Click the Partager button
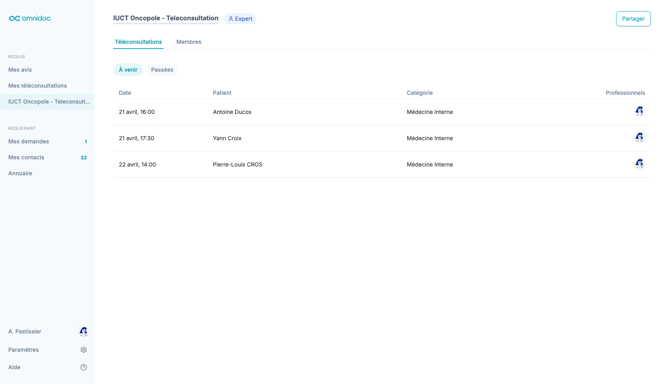Image resolution: width=670 pixels, height=384 pixels. 633,19
